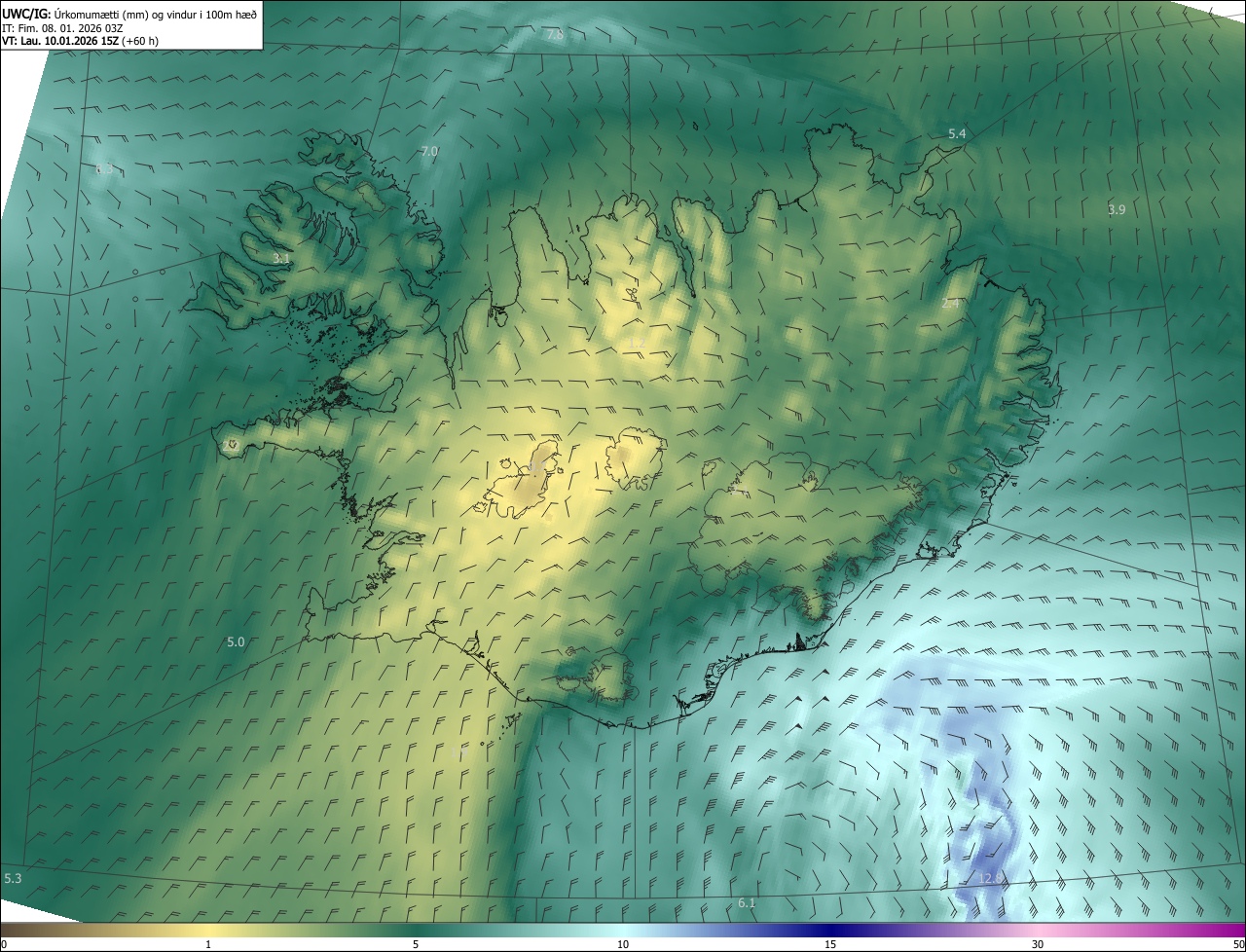Pick the pink colorbar segment at 30 mm

point(1038,930)
